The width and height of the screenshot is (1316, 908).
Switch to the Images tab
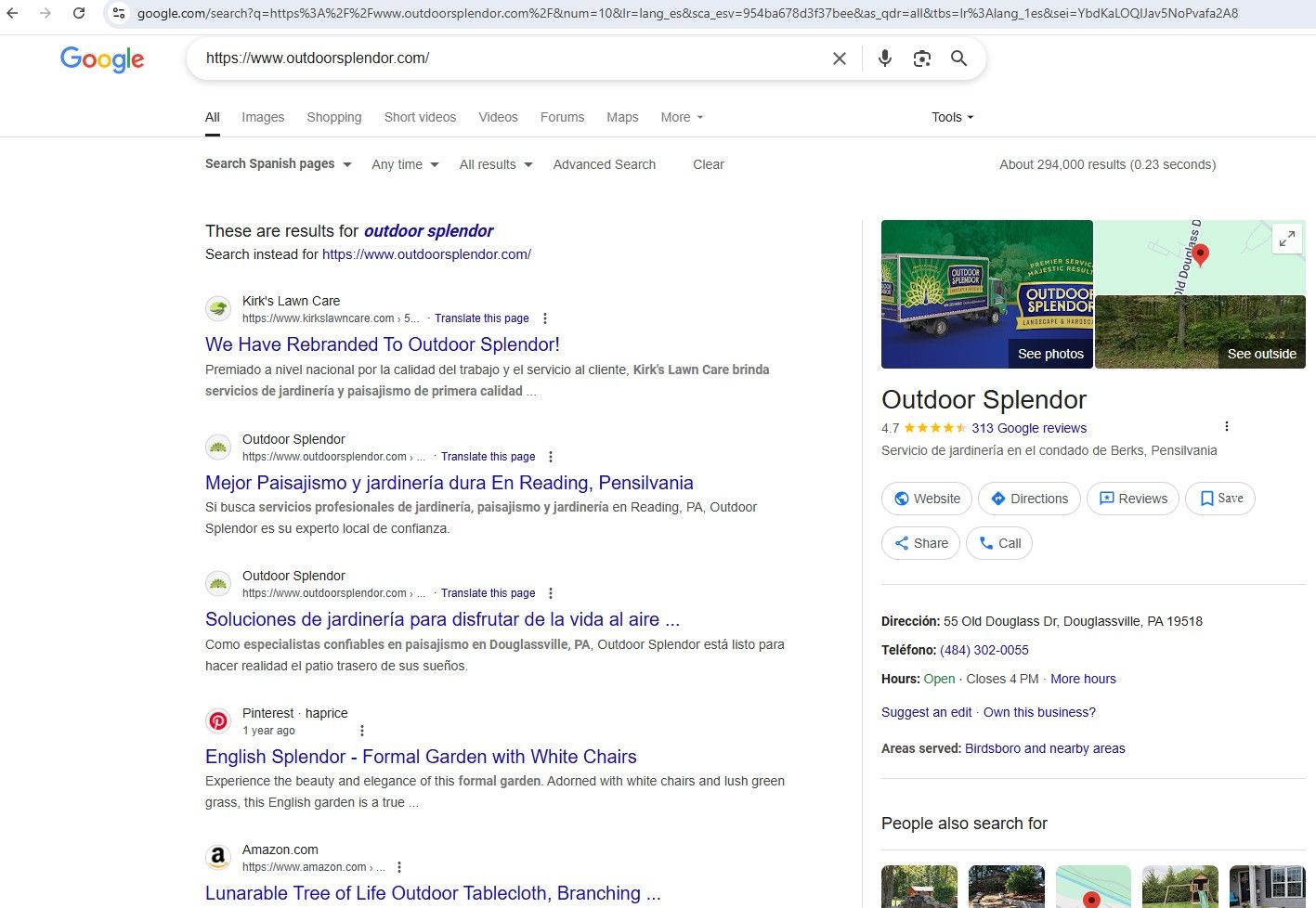coord(263,117)
